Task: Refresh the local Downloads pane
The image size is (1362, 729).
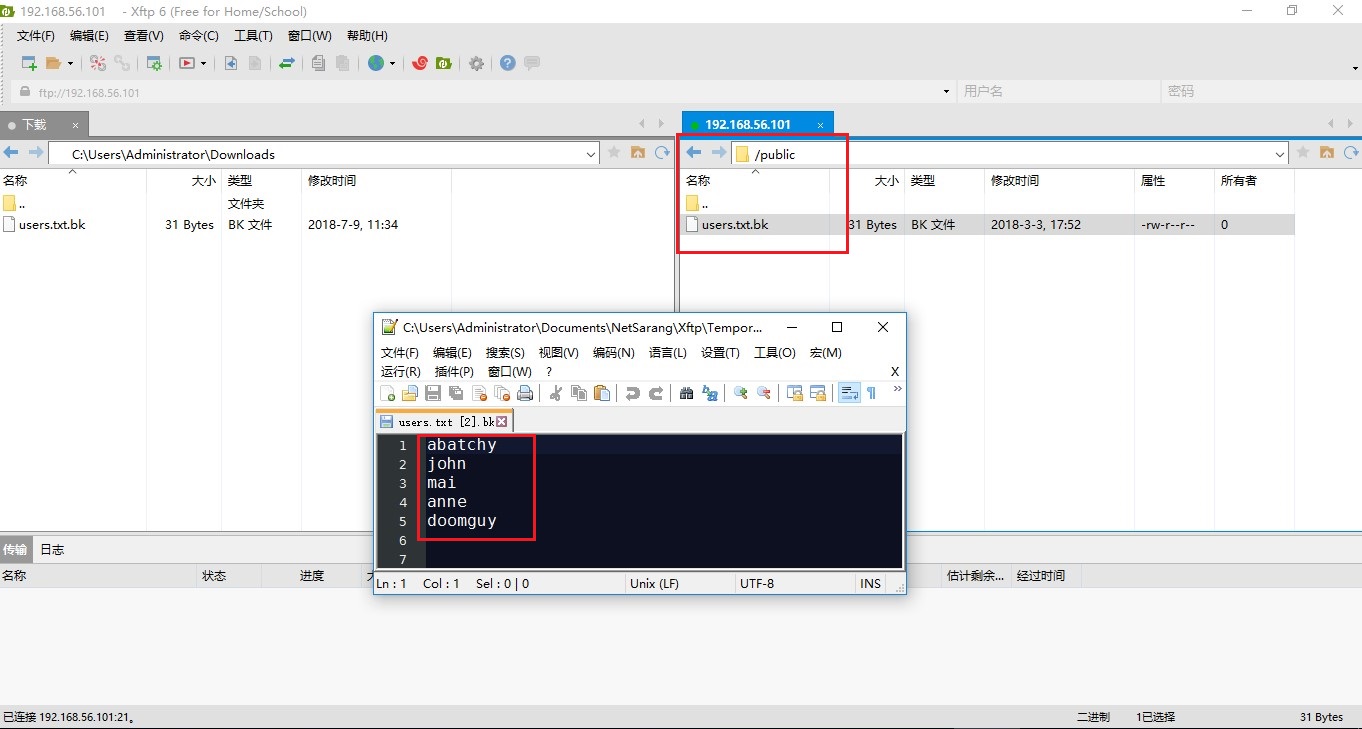Action: [662, 153]
